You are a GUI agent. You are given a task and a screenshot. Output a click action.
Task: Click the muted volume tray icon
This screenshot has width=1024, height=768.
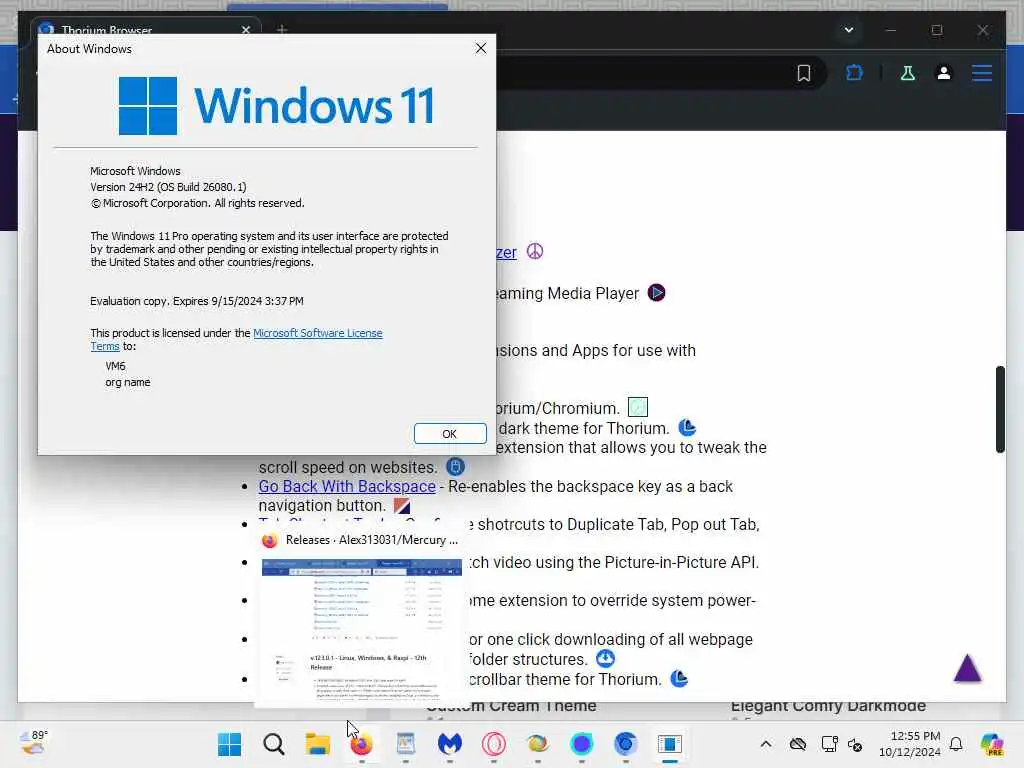pos(855,744)
